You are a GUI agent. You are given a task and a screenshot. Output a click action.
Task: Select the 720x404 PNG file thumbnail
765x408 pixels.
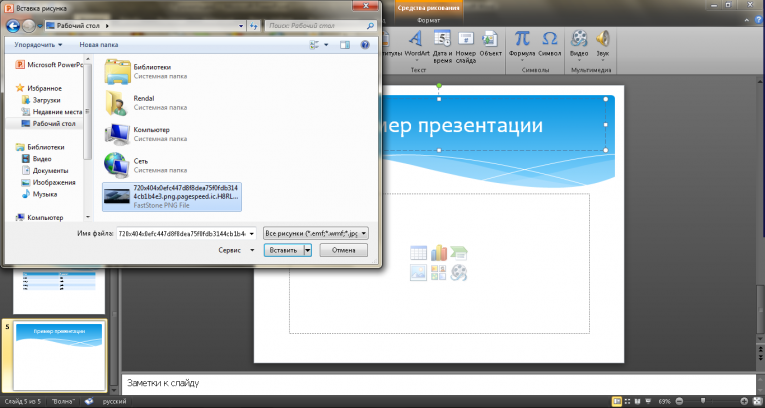pos(117,196)
